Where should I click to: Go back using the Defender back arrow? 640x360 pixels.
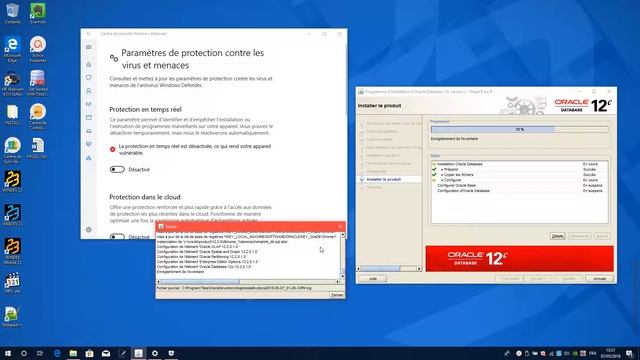click(x=89, y=34)
